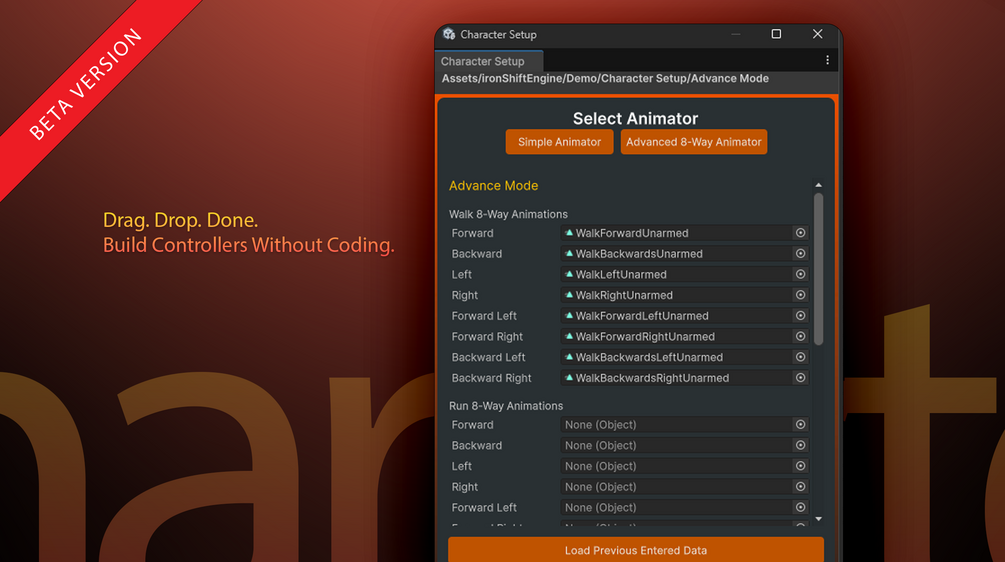Open object picker for Run Right animation

click(800, 486)
